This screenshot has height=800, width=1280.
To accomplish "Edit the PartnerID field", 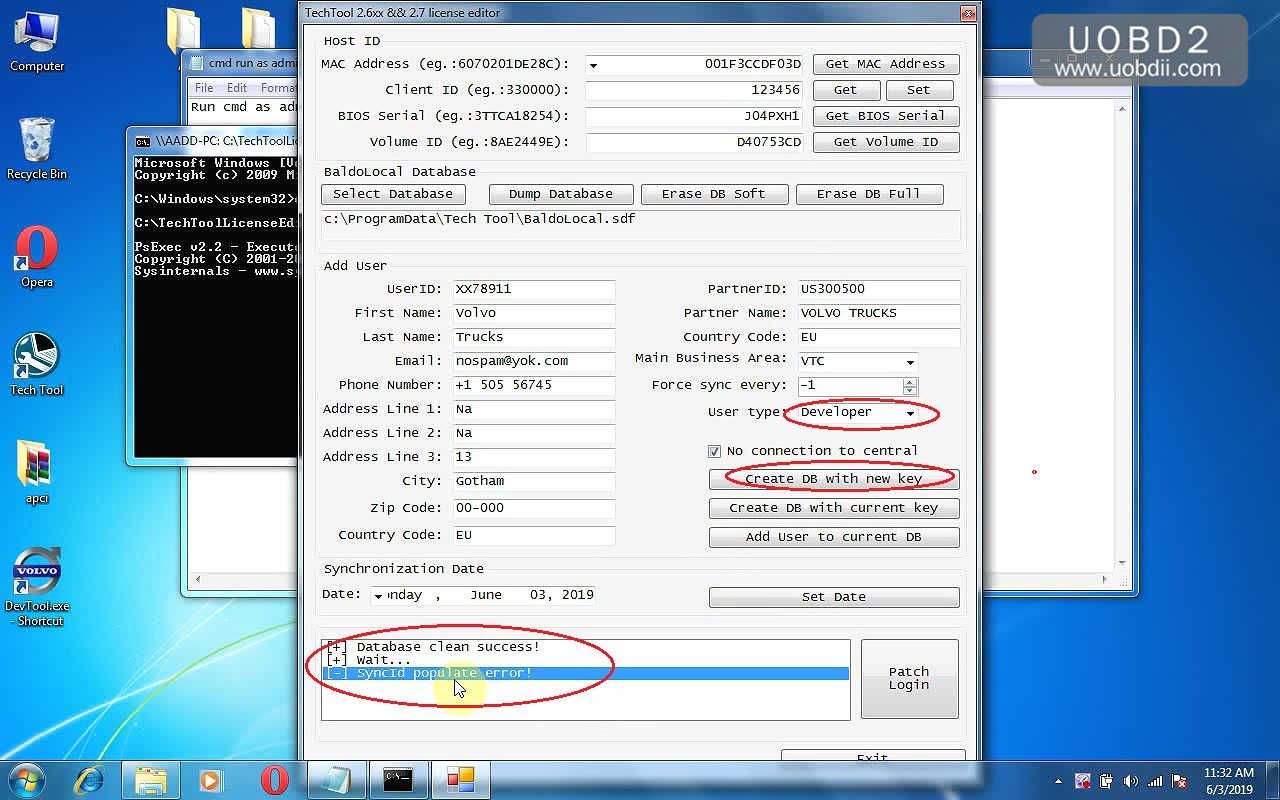I will coord(879,289).
